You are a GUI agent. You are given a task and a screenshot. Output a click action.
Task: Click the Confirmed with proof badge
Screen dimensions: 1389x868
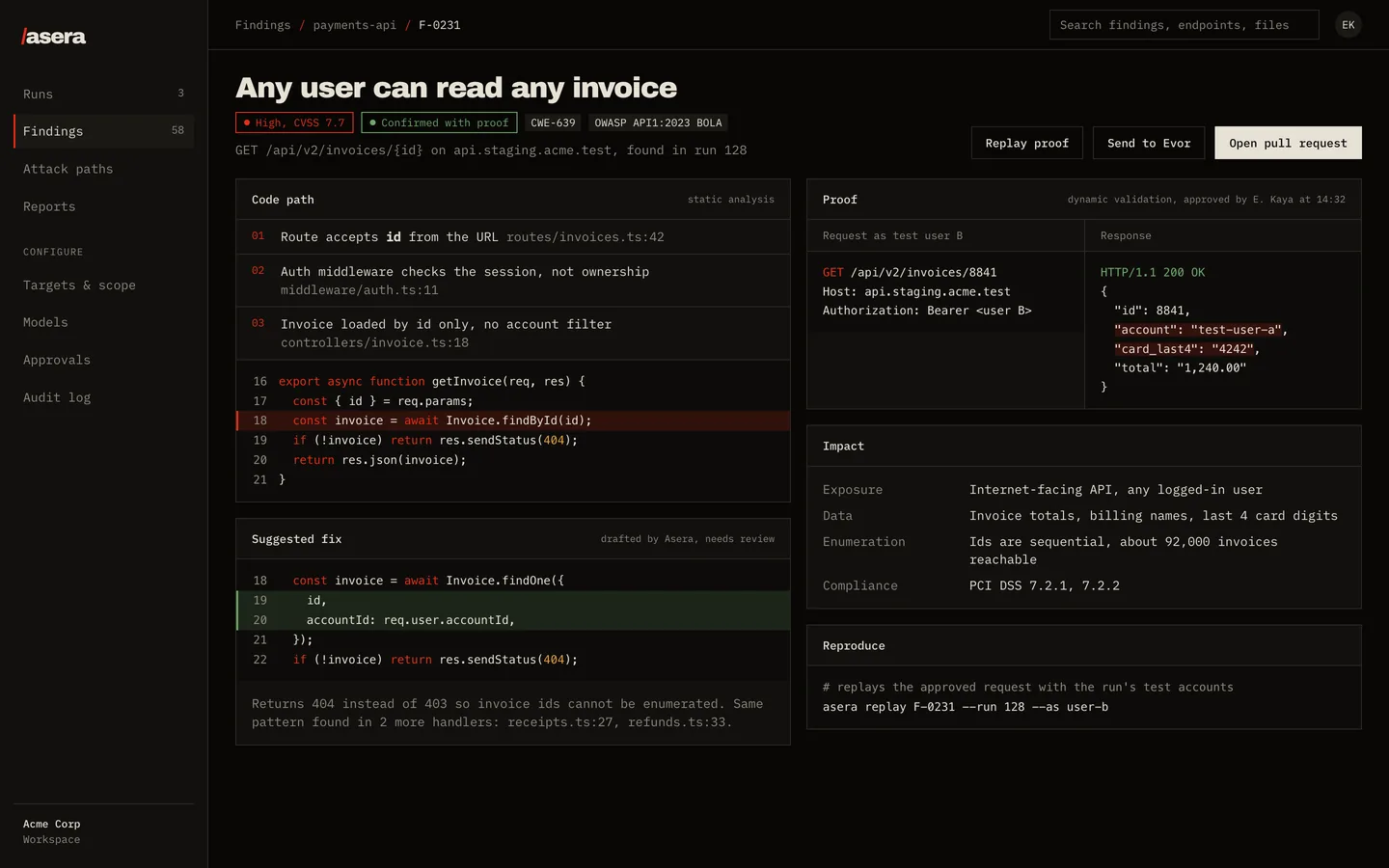[x=439, y=122]
